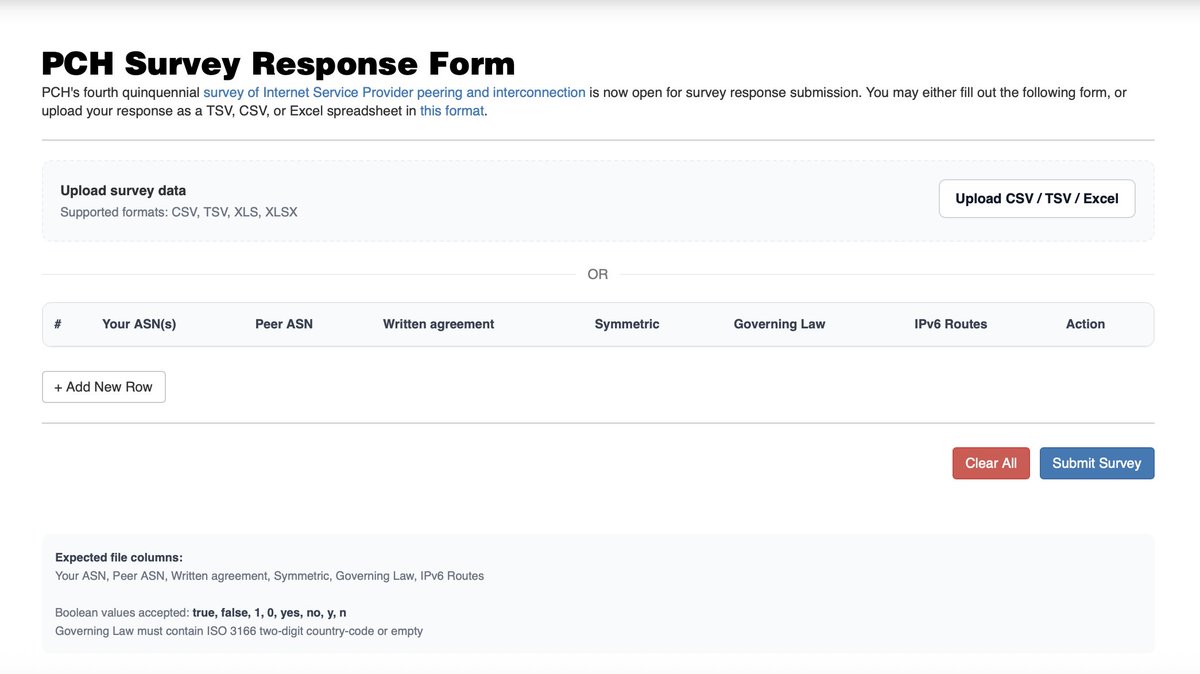
Task: Click the 'Symmetric' column header
Action: [x=627, y=324]
